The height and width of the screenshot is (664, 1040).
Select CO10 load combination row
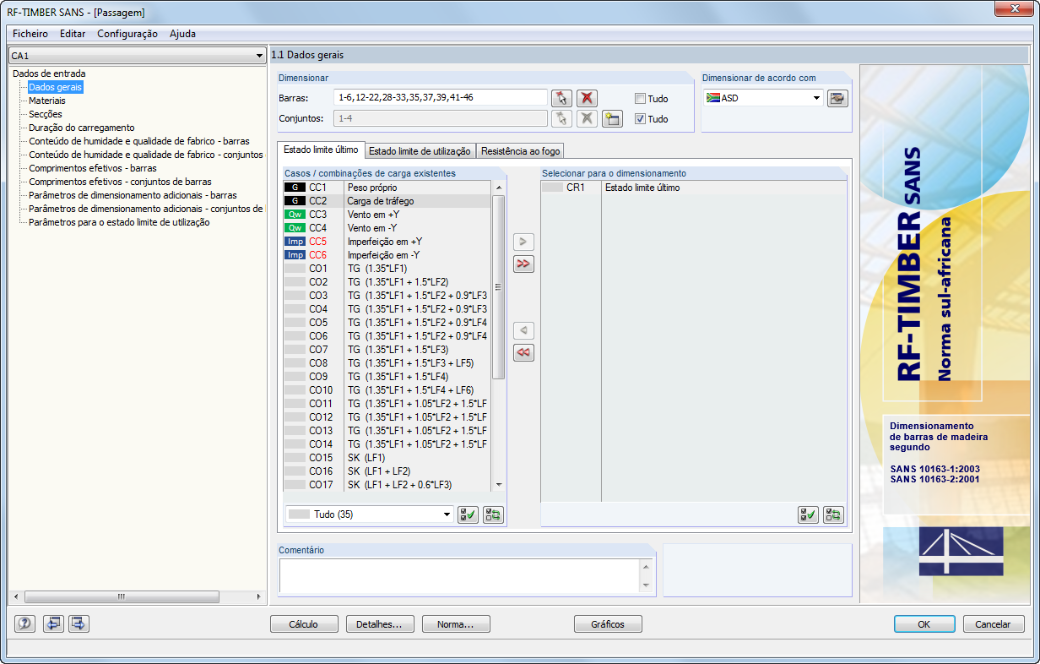387,390
